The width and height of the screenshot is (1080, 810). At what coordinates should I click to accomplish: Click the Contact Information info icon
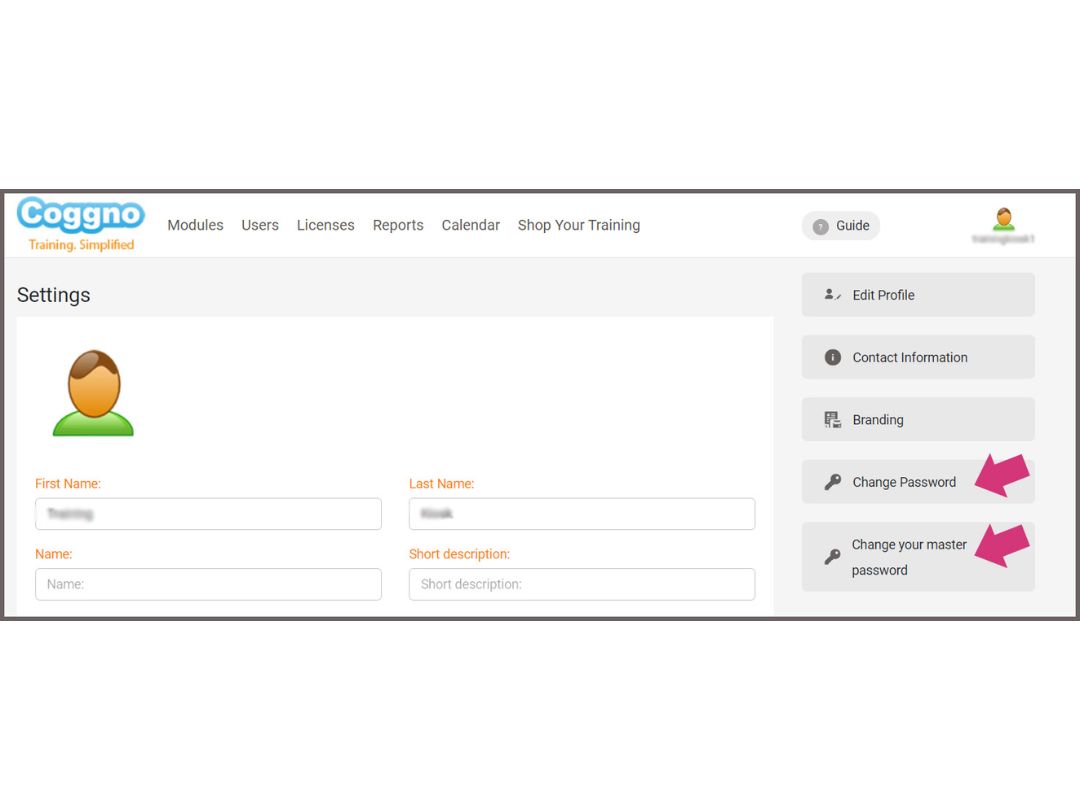(833, 357)
